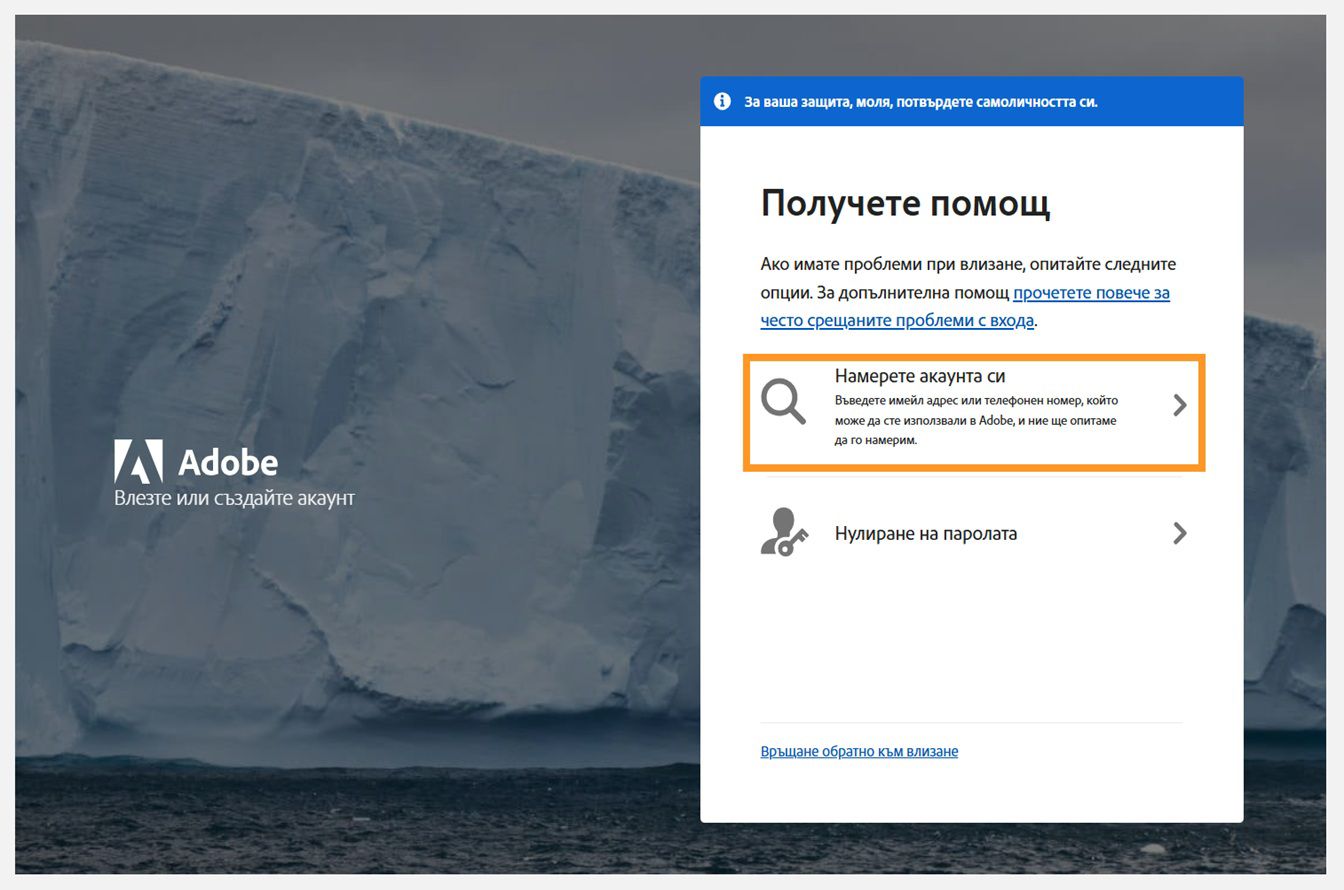Select the 'Получете помощ' heading
This screenshot has height=890, width=1344.
tap(907, 204)
